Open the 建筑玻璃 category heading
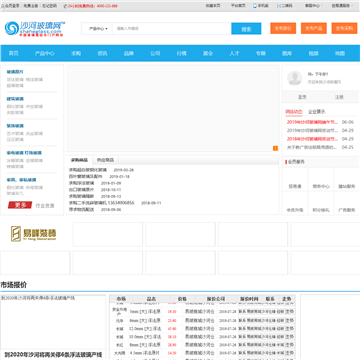The height and width of the screenshot is (360, 360). (15, 99)
